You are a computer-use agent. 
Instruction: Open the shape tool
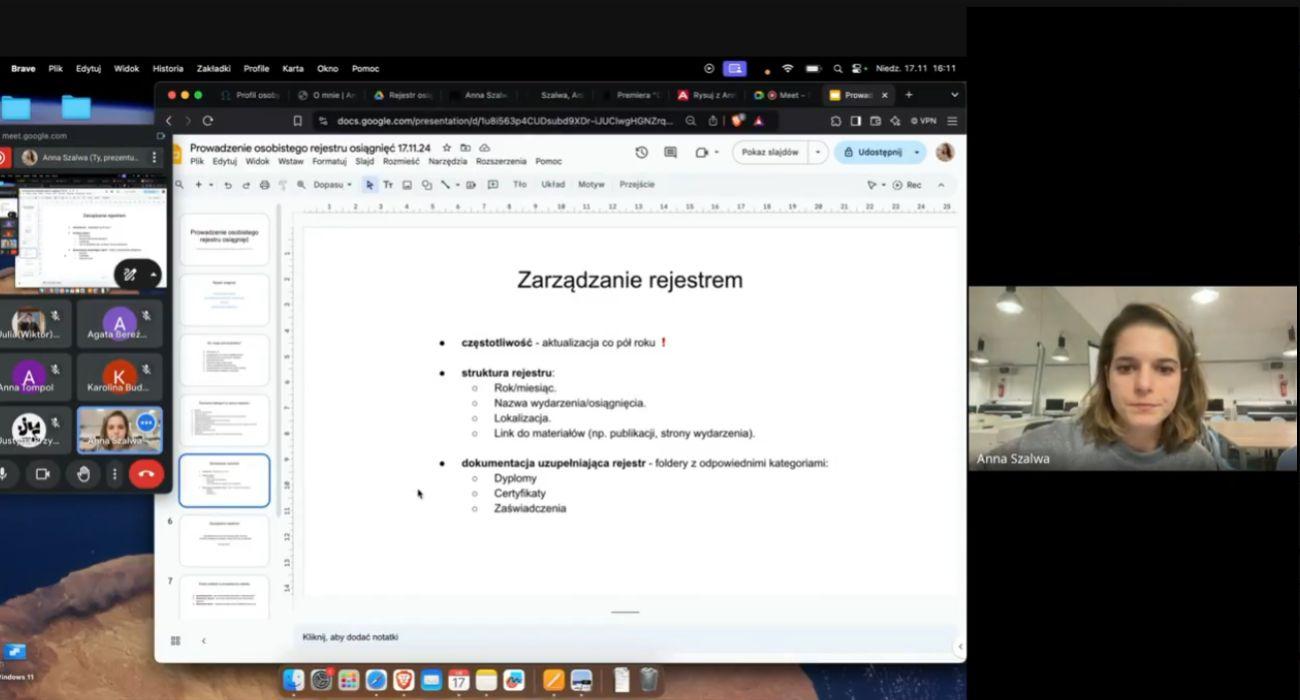pos(427,185)
